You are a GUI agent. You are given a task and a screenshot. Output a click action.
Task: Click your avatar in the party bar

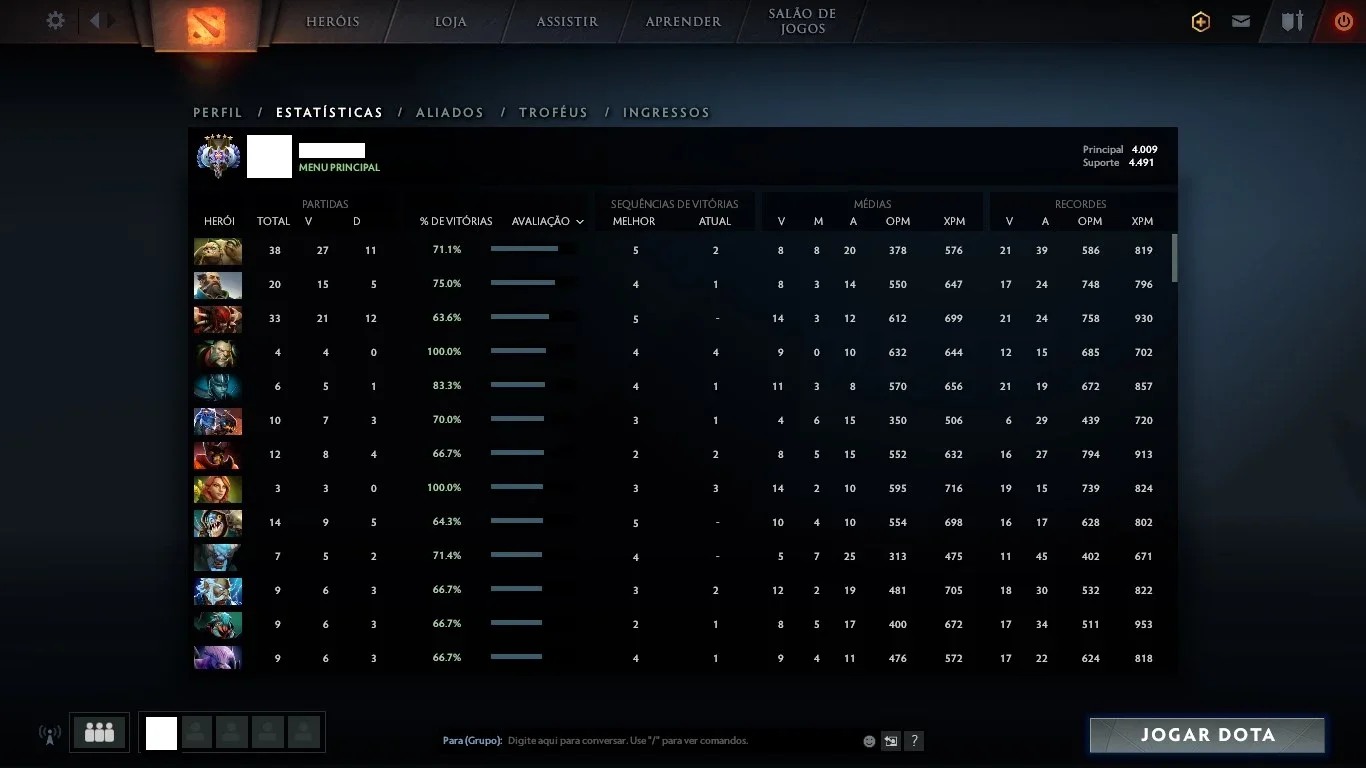(x=161, y=733)
